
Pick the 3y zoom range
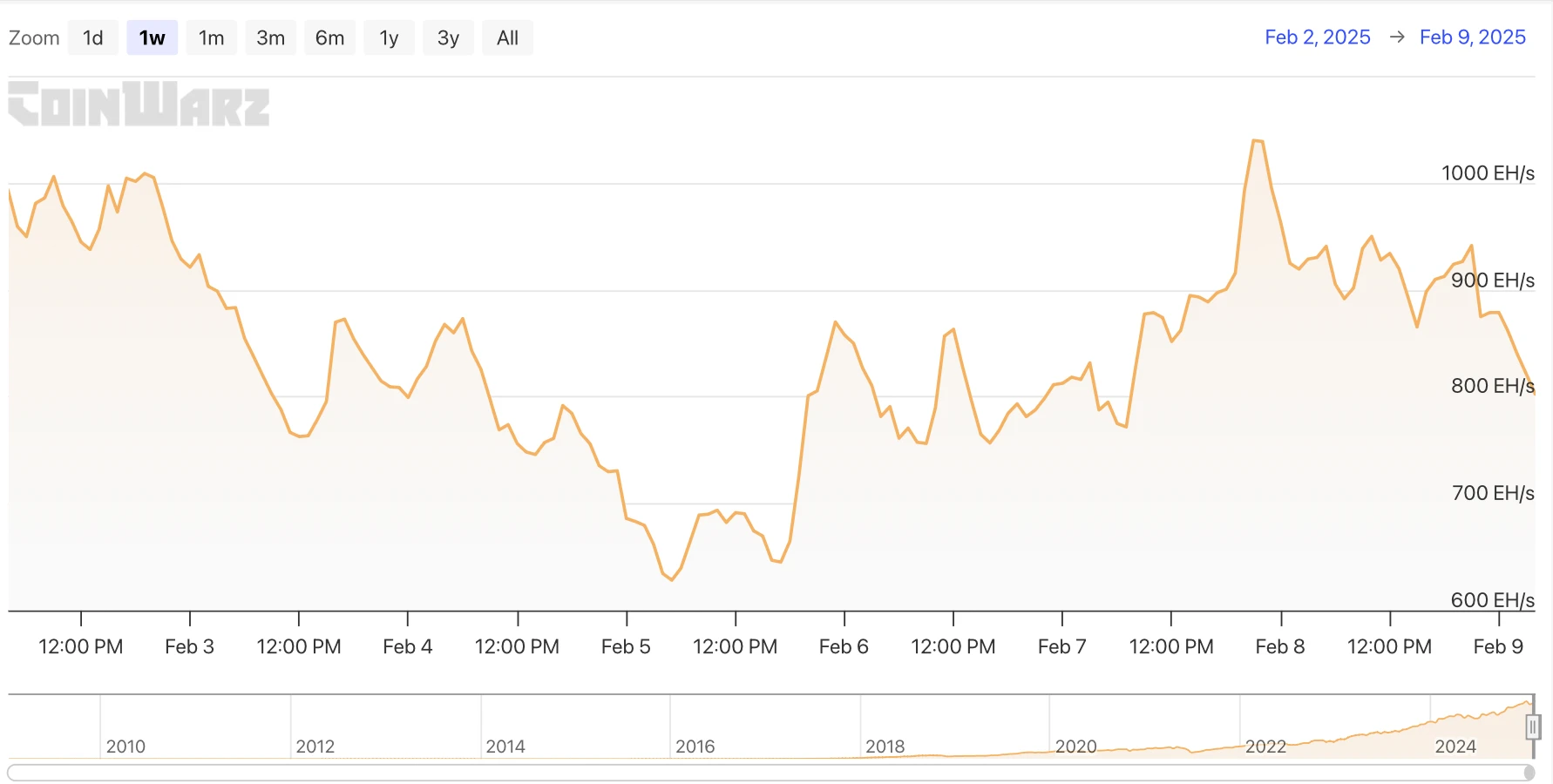pos(449,37)
